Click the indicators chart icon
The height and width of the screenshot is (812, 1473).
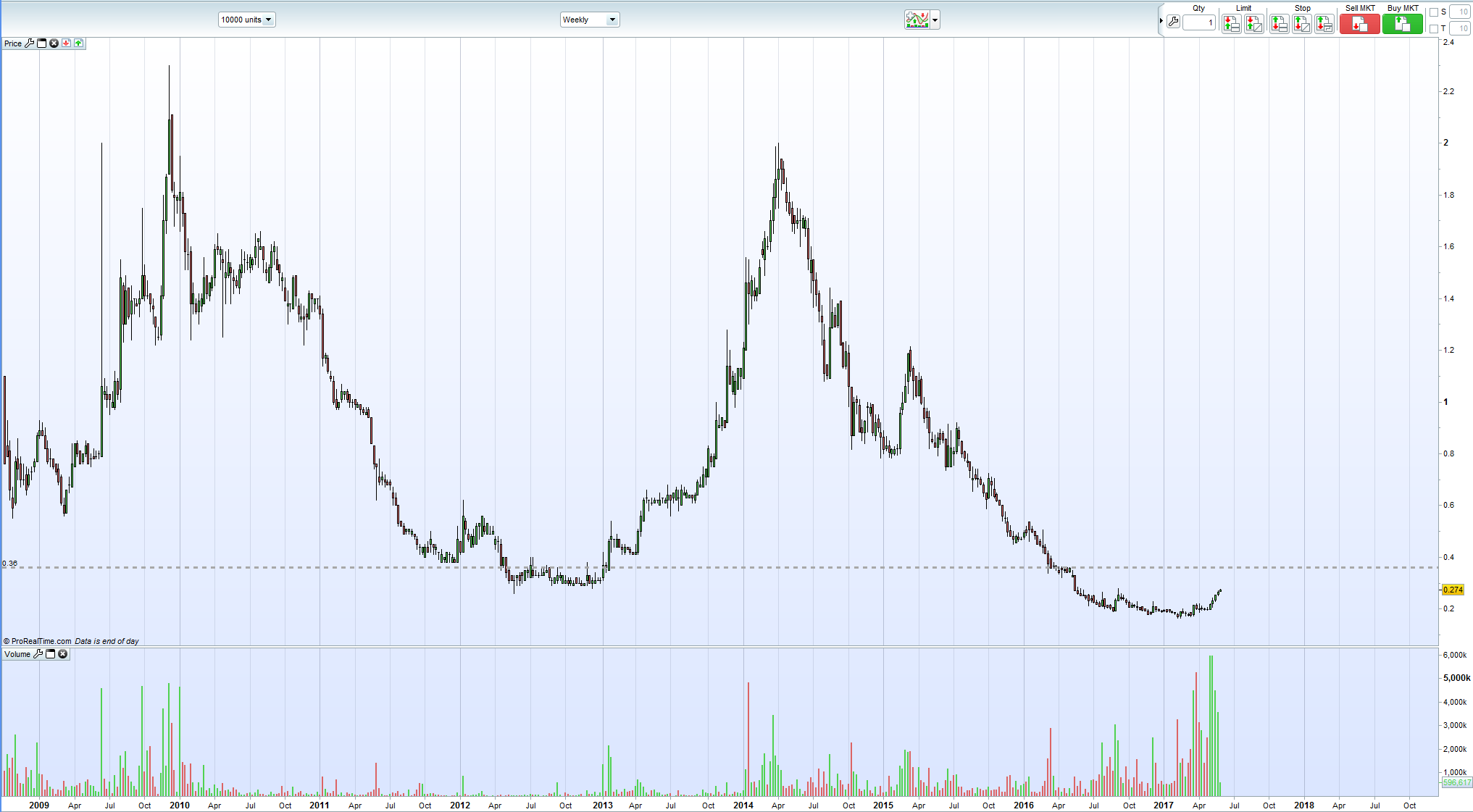click(x=917, y=20)
